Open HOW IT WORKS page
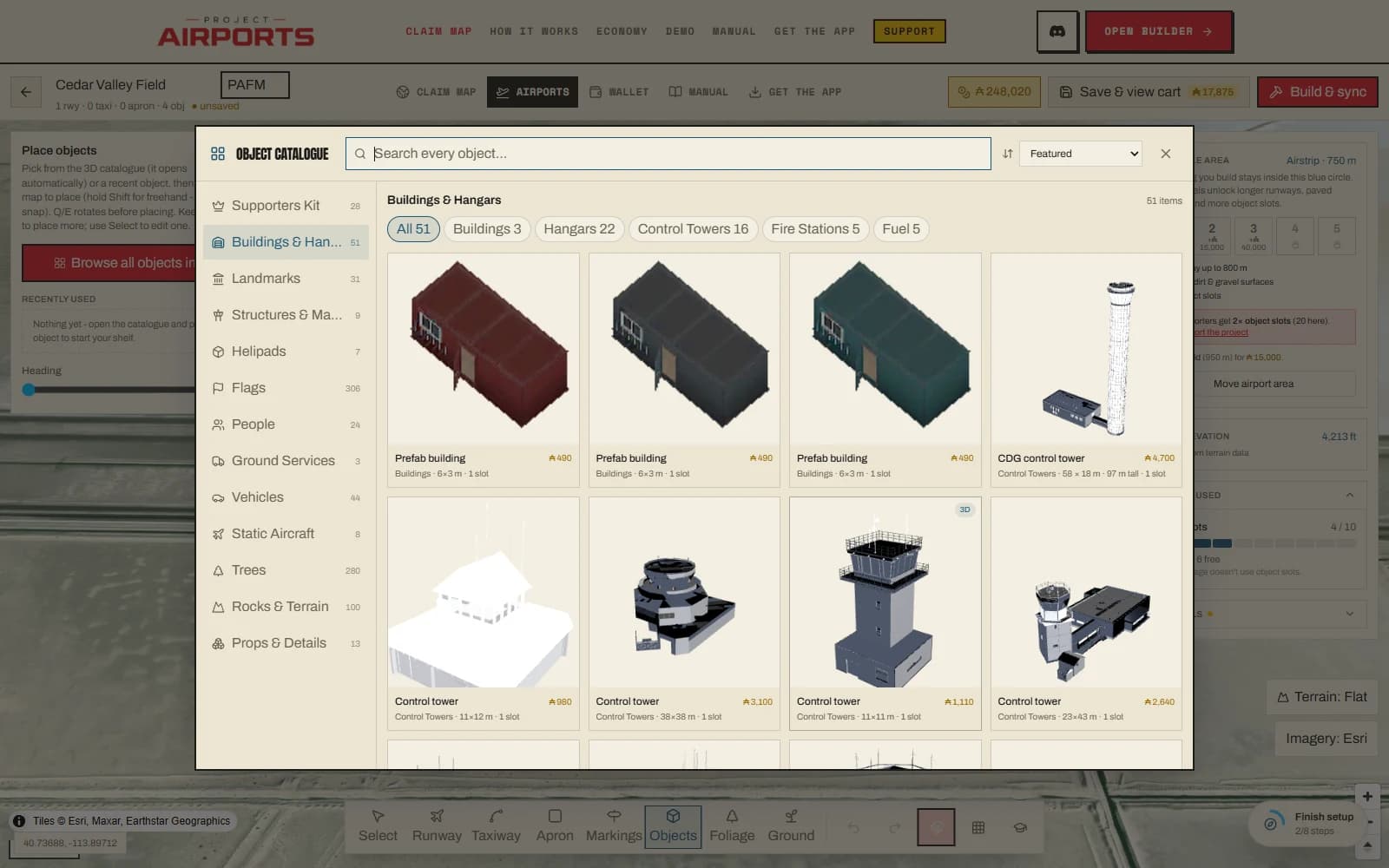 pos(534,31)
